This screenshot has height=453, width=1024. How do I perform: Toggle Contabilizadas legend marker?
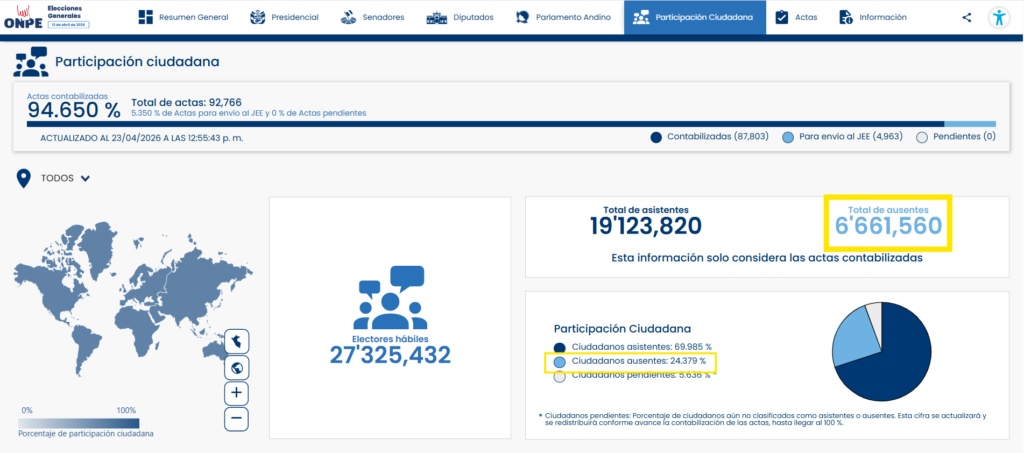(656, 137)
